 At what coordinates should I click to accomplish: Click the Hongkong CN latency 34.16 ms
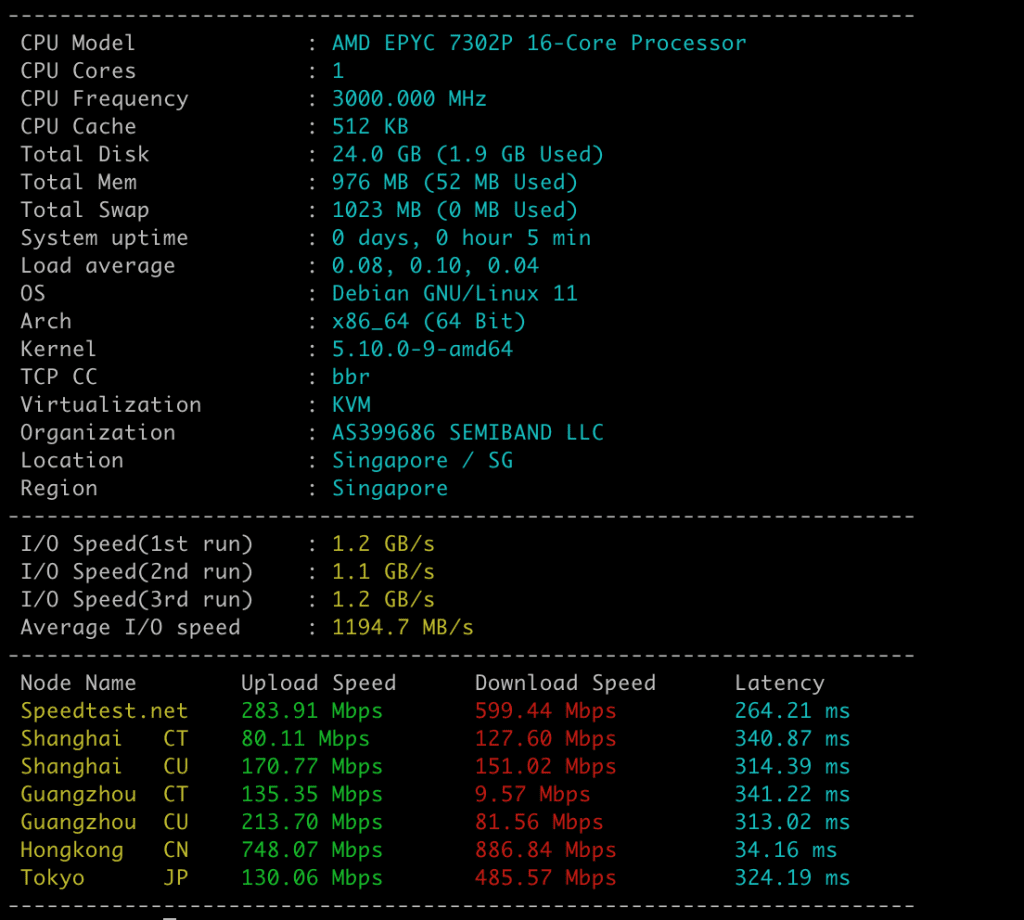pyautogui.click(x=785, y=851)
